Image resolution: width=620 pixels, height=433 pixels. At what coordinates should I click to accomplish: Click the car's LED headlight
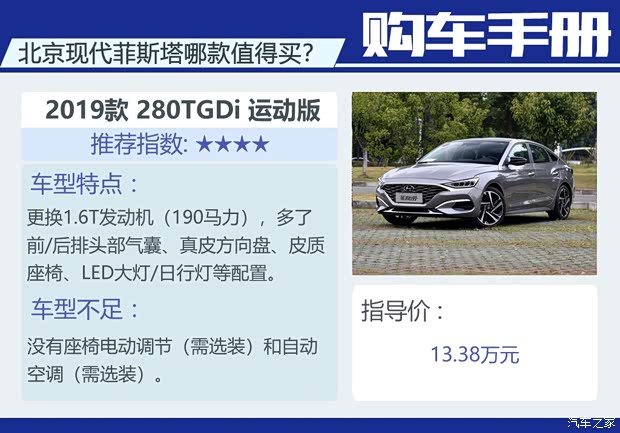click(463, 183)
